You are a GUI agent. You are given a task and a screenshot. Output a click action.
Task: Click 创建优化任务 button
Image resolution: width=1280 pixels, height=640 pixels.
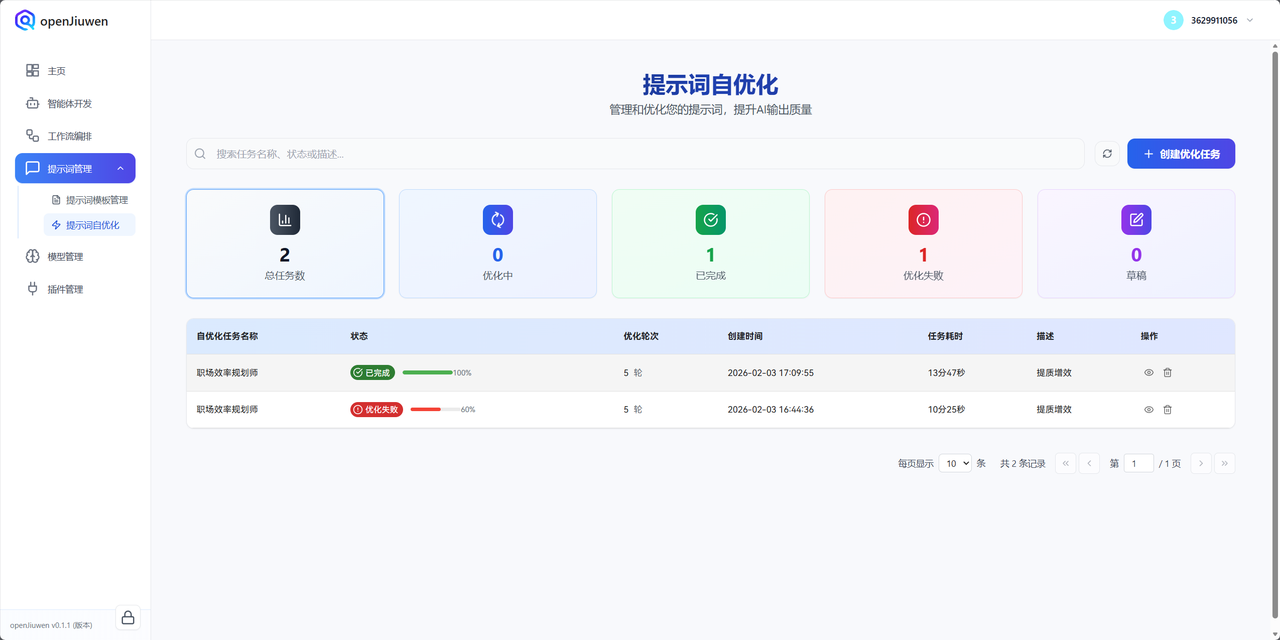tap(1181, 154)
